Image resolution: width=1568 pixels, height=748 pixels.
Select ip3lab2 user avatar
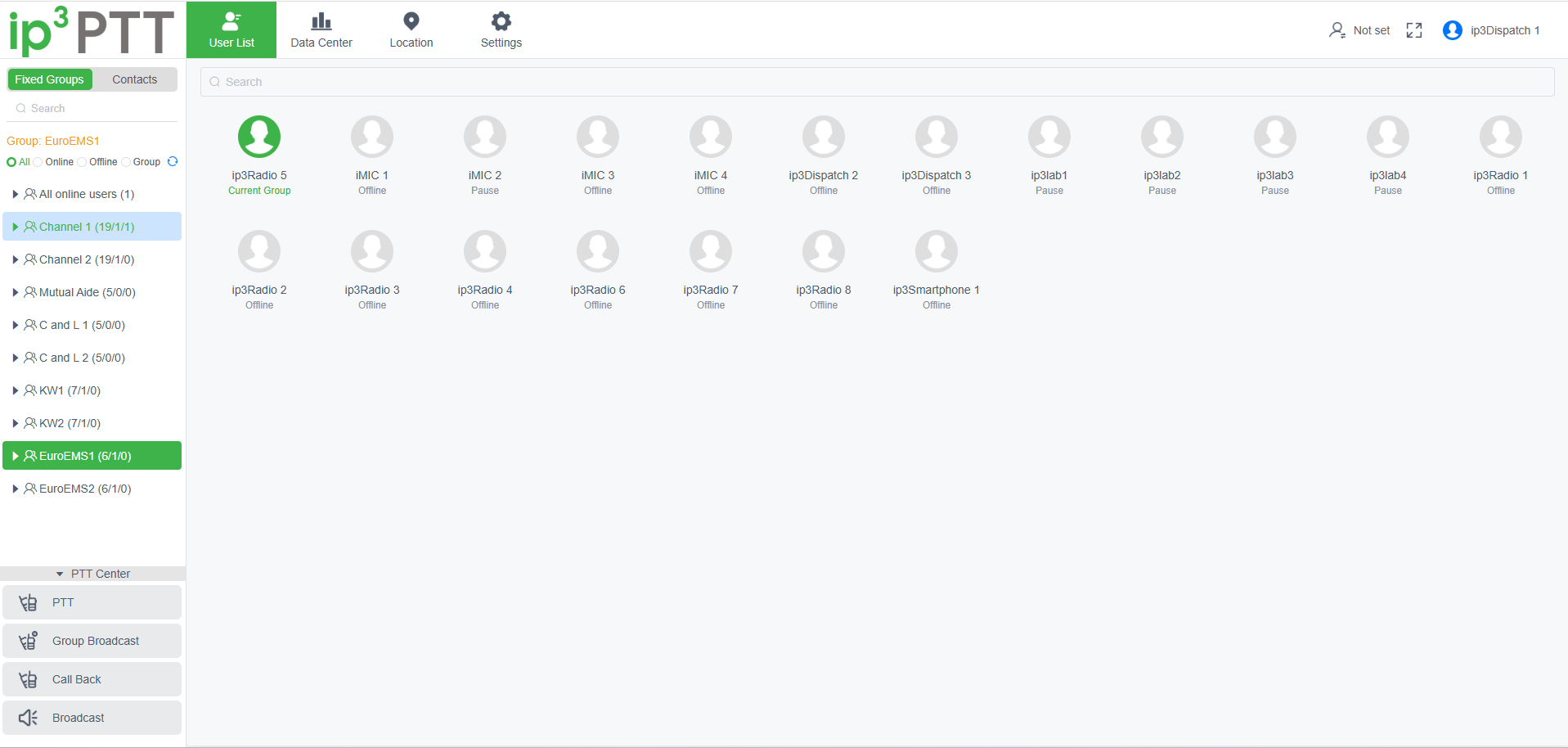tap(1162, 136)
